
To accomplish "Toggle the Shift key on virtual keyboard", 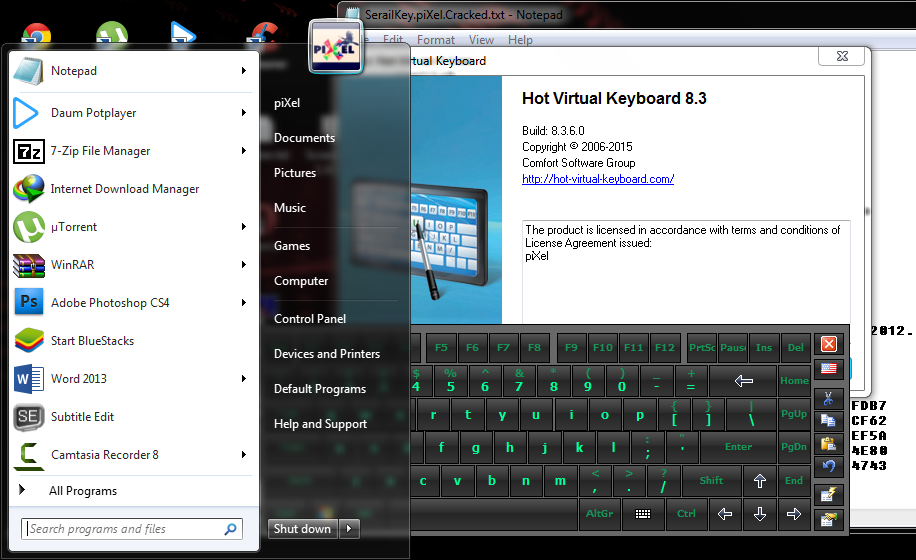I will (x=711, y=481).
